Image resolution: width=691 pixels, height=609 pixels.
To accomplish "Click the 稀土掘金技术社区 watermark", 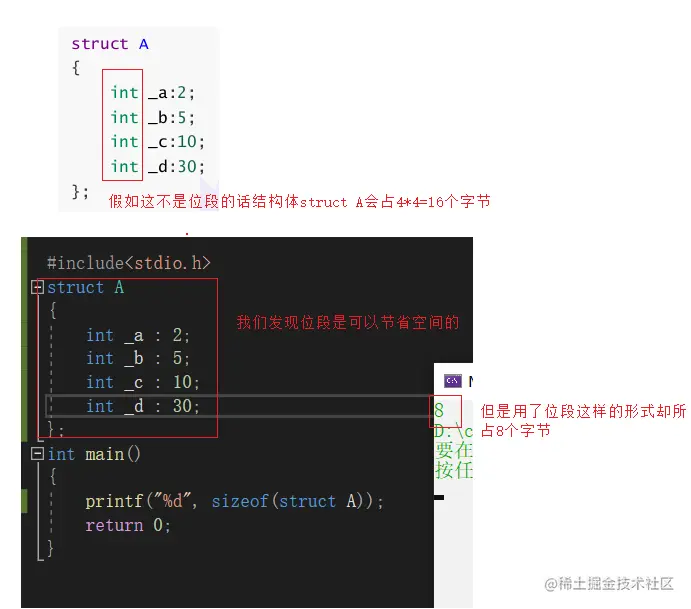I will (609, 583).
